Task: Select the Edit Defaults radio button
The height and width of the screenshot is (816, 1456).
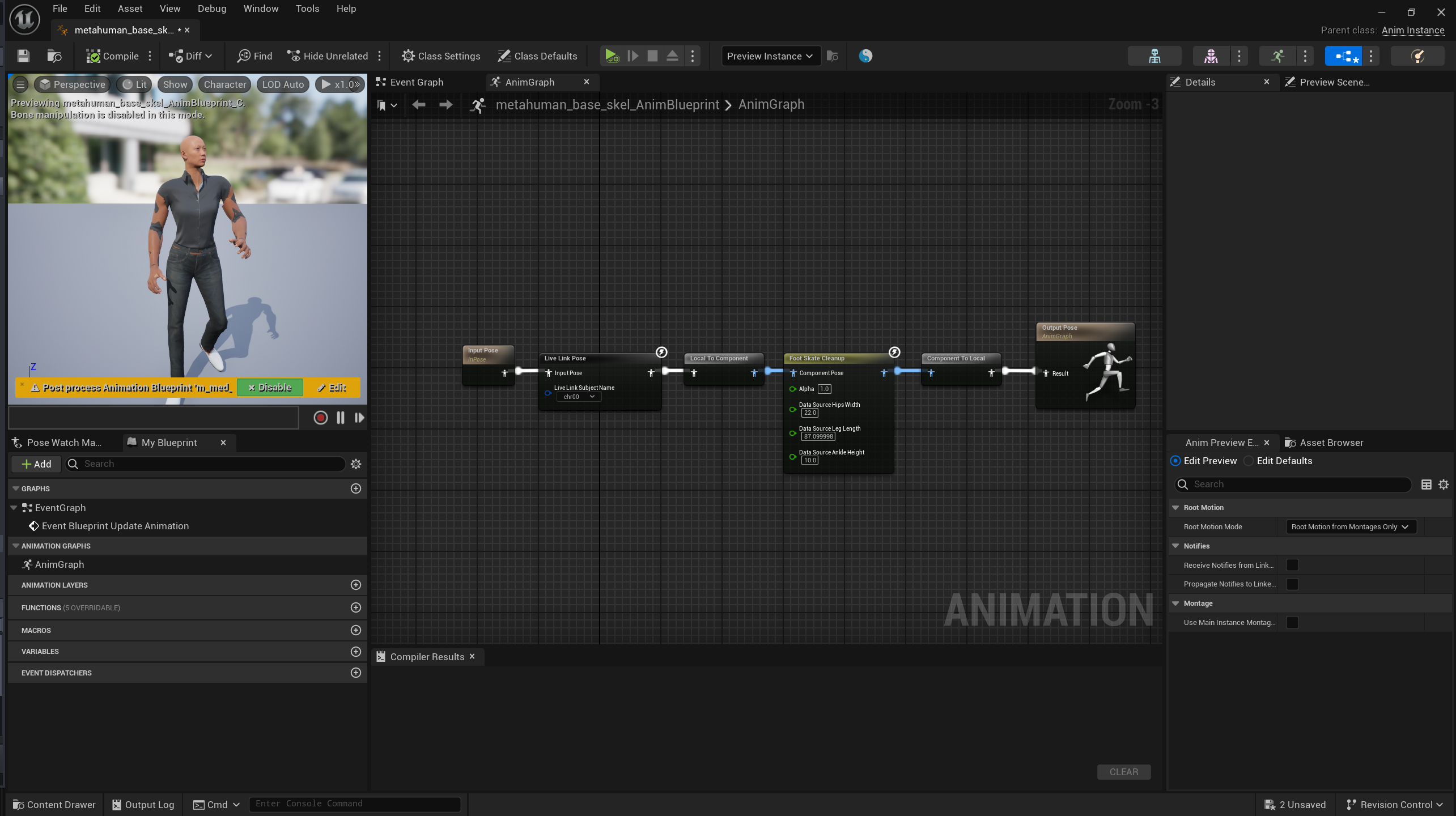Action: coord(1249,461)
